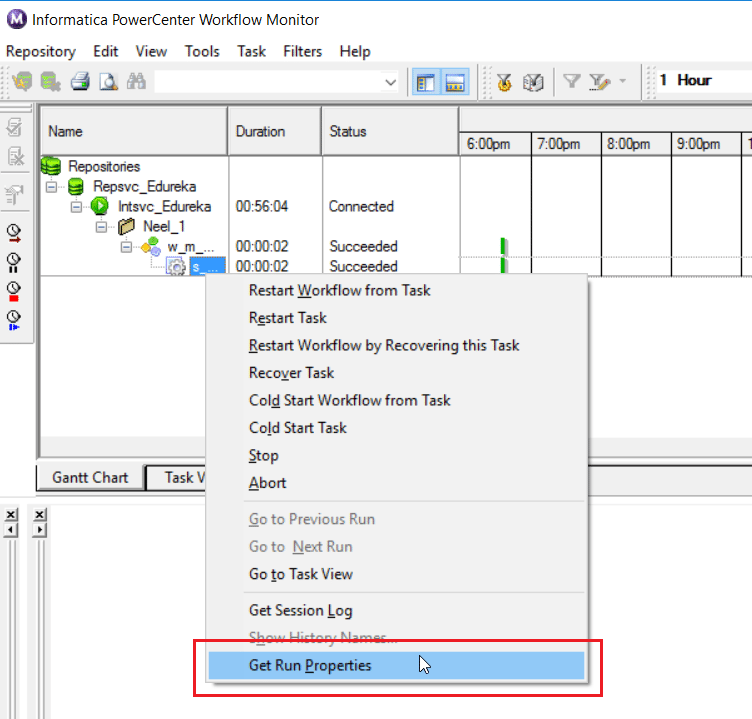Open the small arrow dropdown beside filters
The height and width of the screenshot is (719, 752).
pyautogui.click(x=623, y=81)
